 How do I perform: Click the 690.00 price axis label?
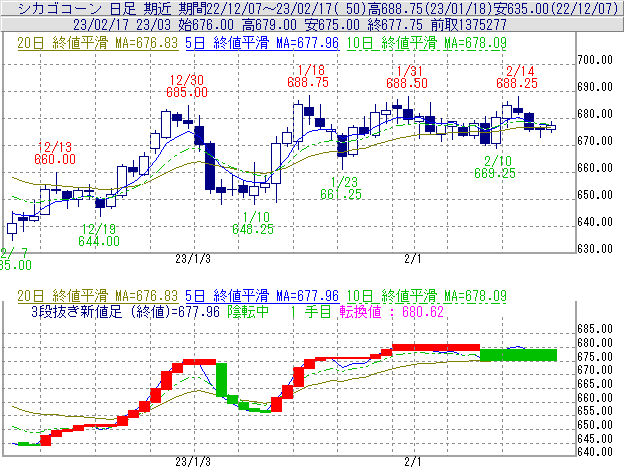pyautogui.click(x=595, y=87)
